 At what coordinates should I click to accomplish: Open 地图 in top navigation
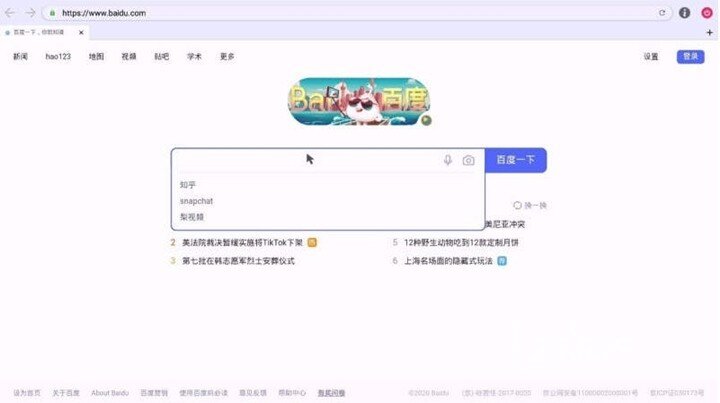point(96,56)
